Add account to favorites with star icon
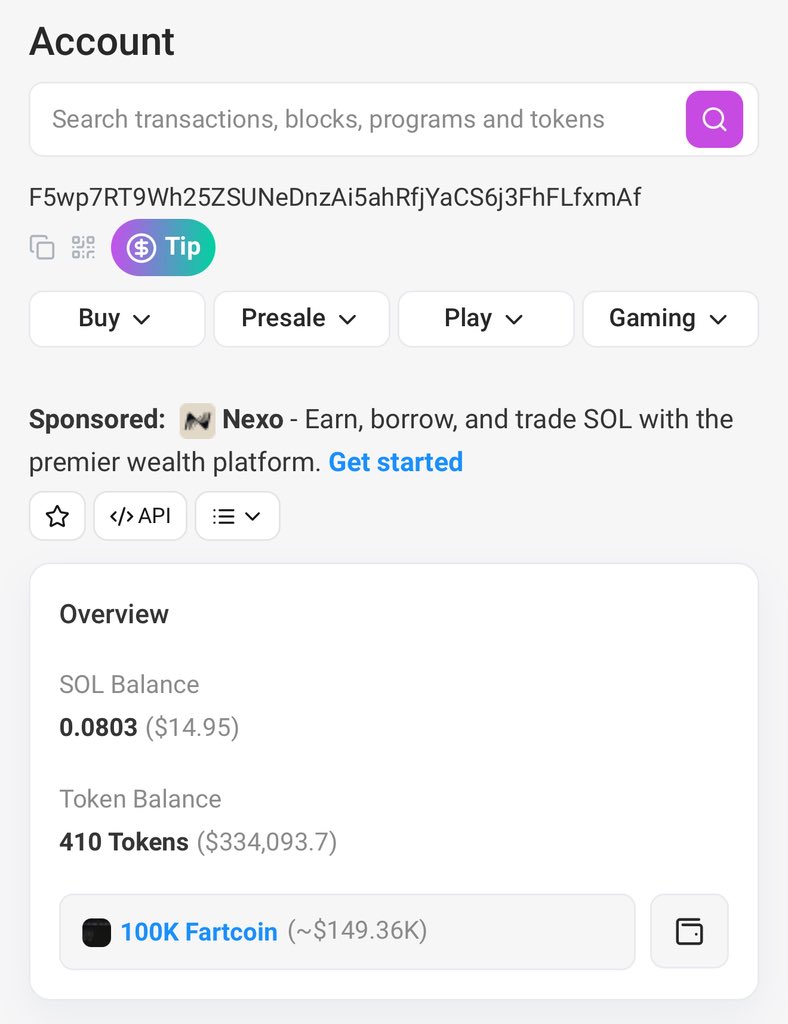 pyautogui.click(x=57, y=516)
